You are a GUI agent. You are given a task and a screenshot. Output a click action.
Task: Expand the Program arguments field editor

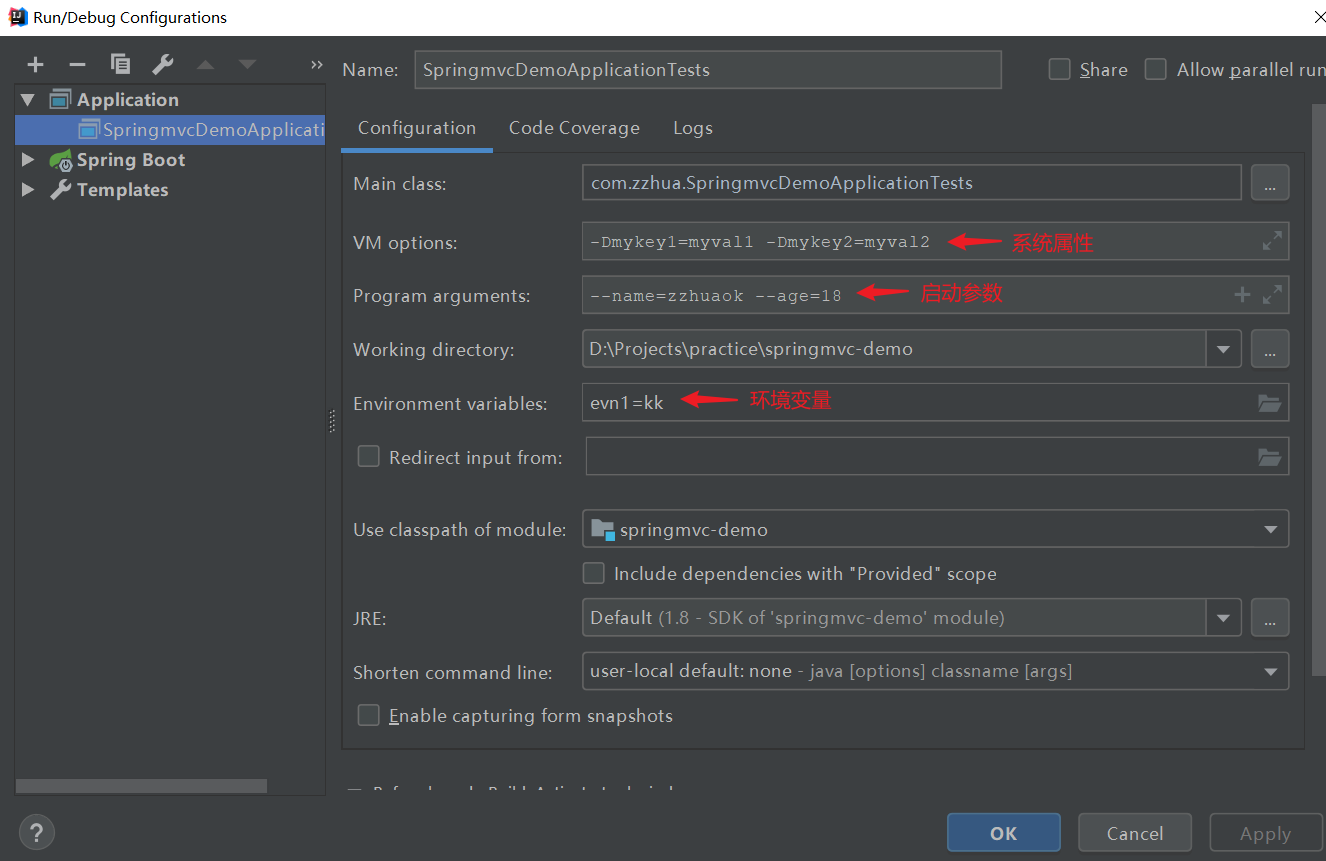point(1272,295)
